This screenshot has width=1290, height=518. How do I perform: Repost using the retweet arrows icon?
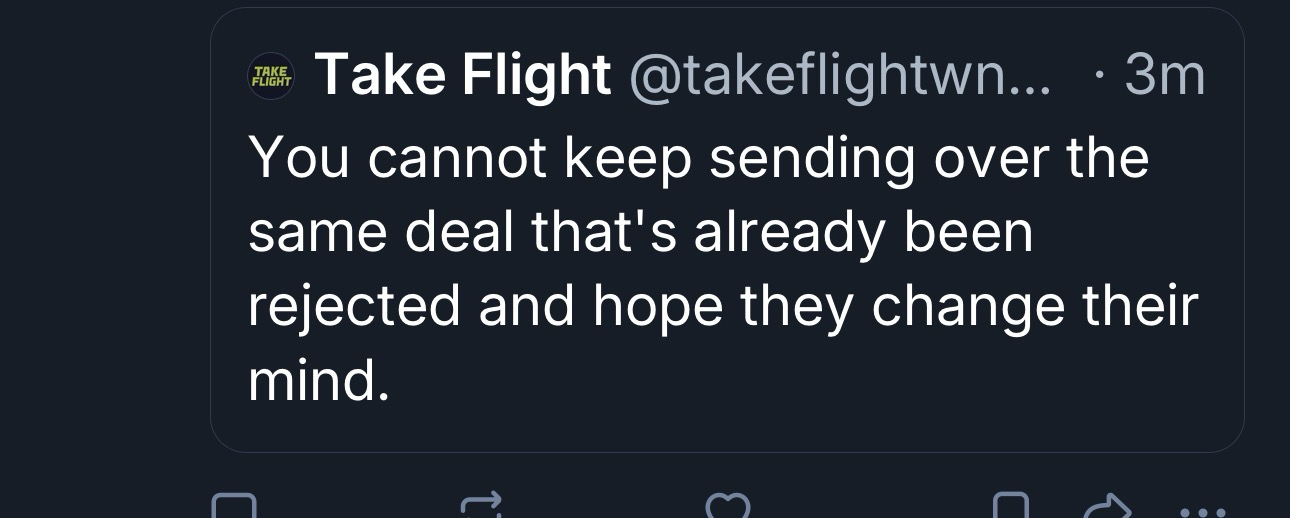[481, 507]
